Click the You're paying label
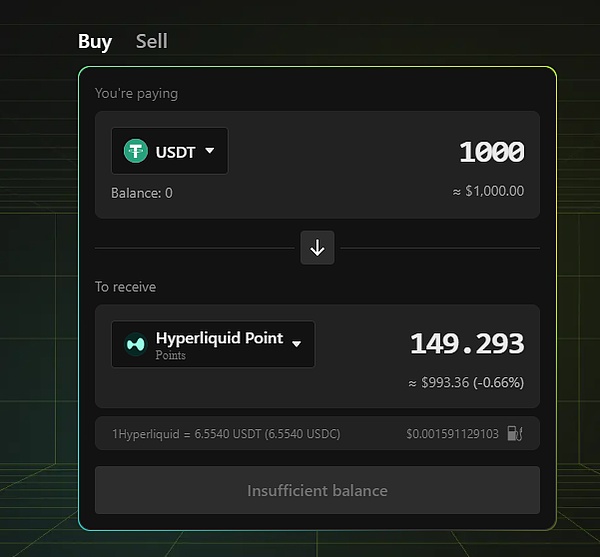 [x=136, y=94]
